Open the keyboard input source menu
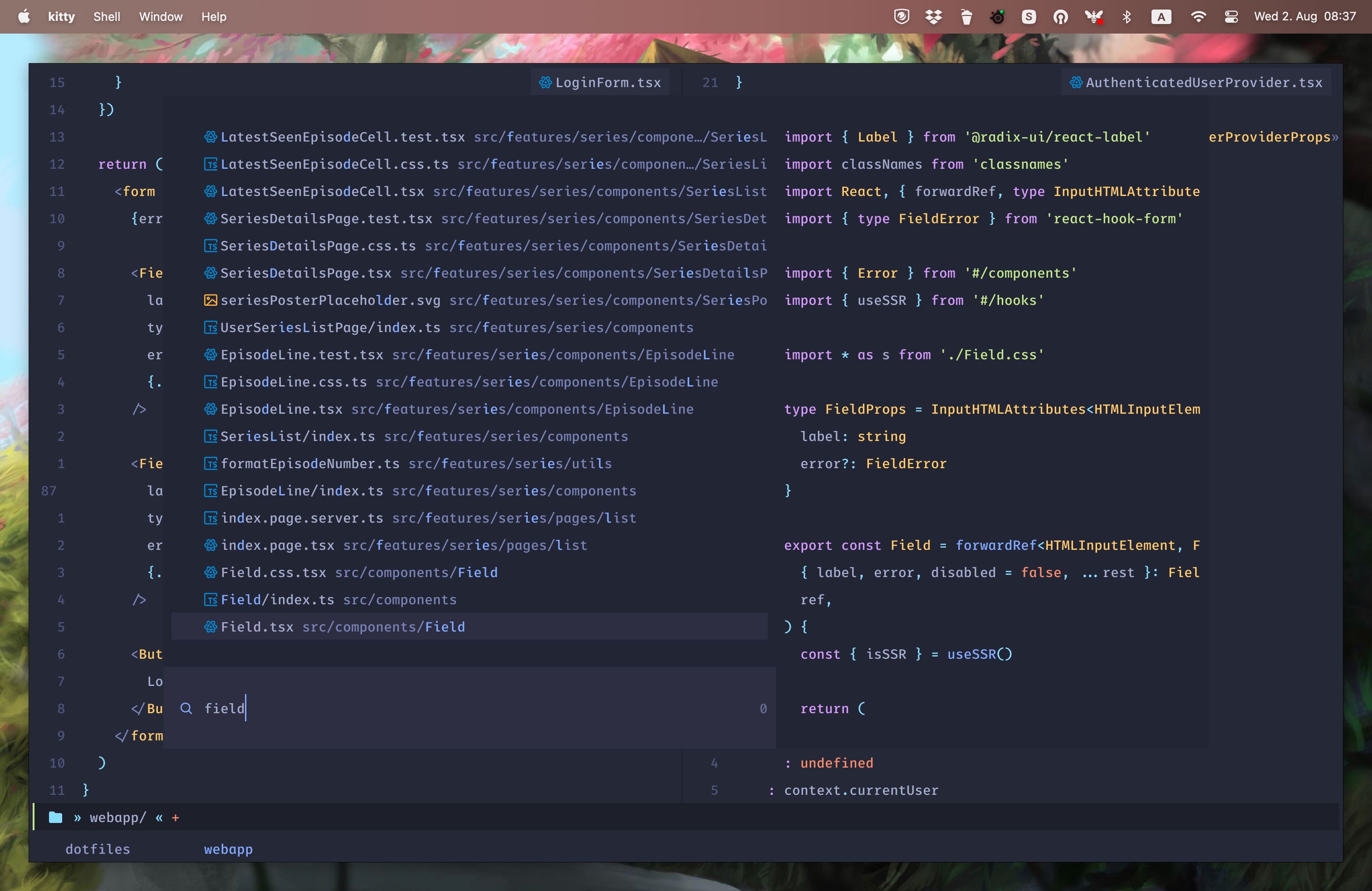This screenshot has width=1372, height=891. (x=1161, y=17)
